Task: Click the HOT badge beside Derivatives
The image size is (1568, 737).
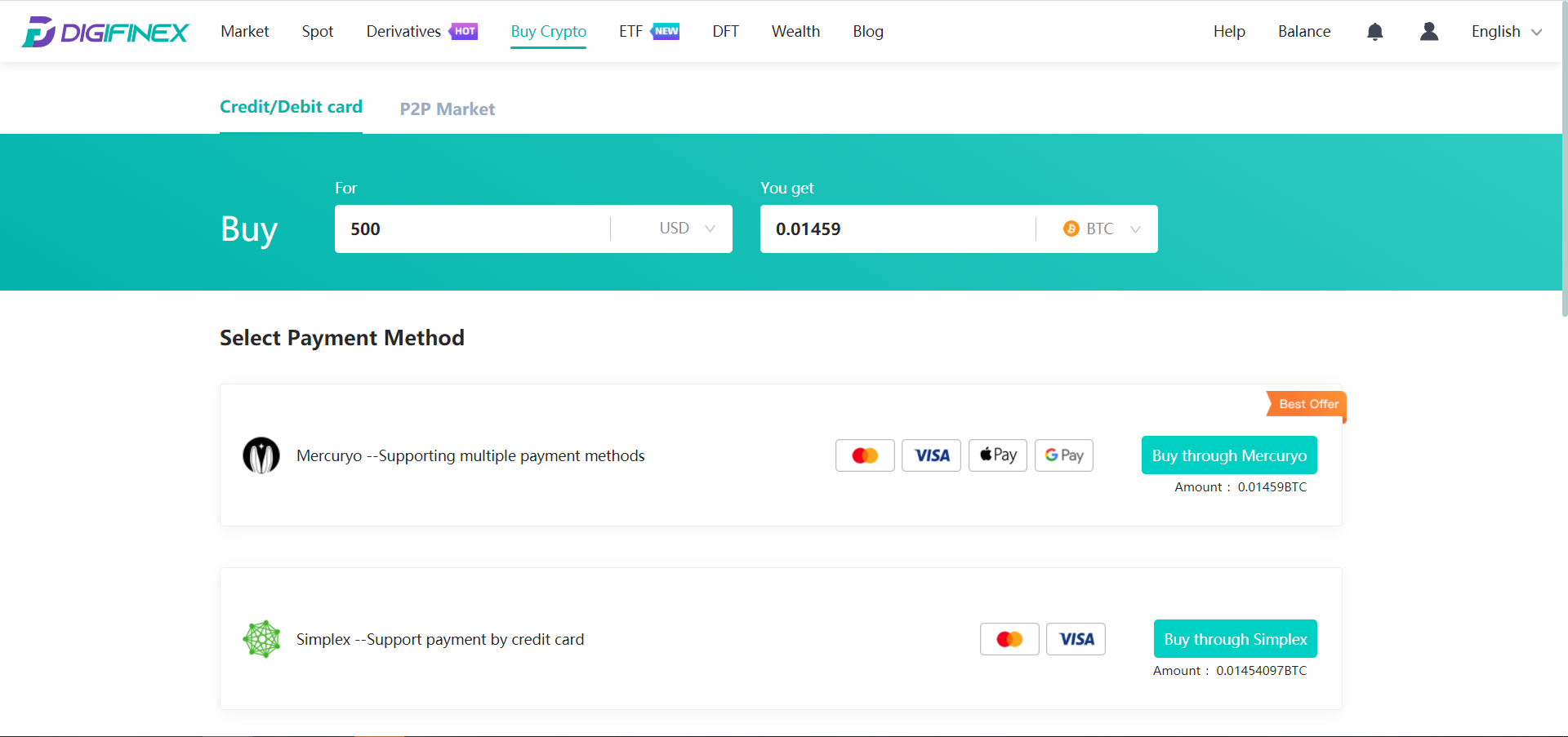Action: click(x=464, y=31)
